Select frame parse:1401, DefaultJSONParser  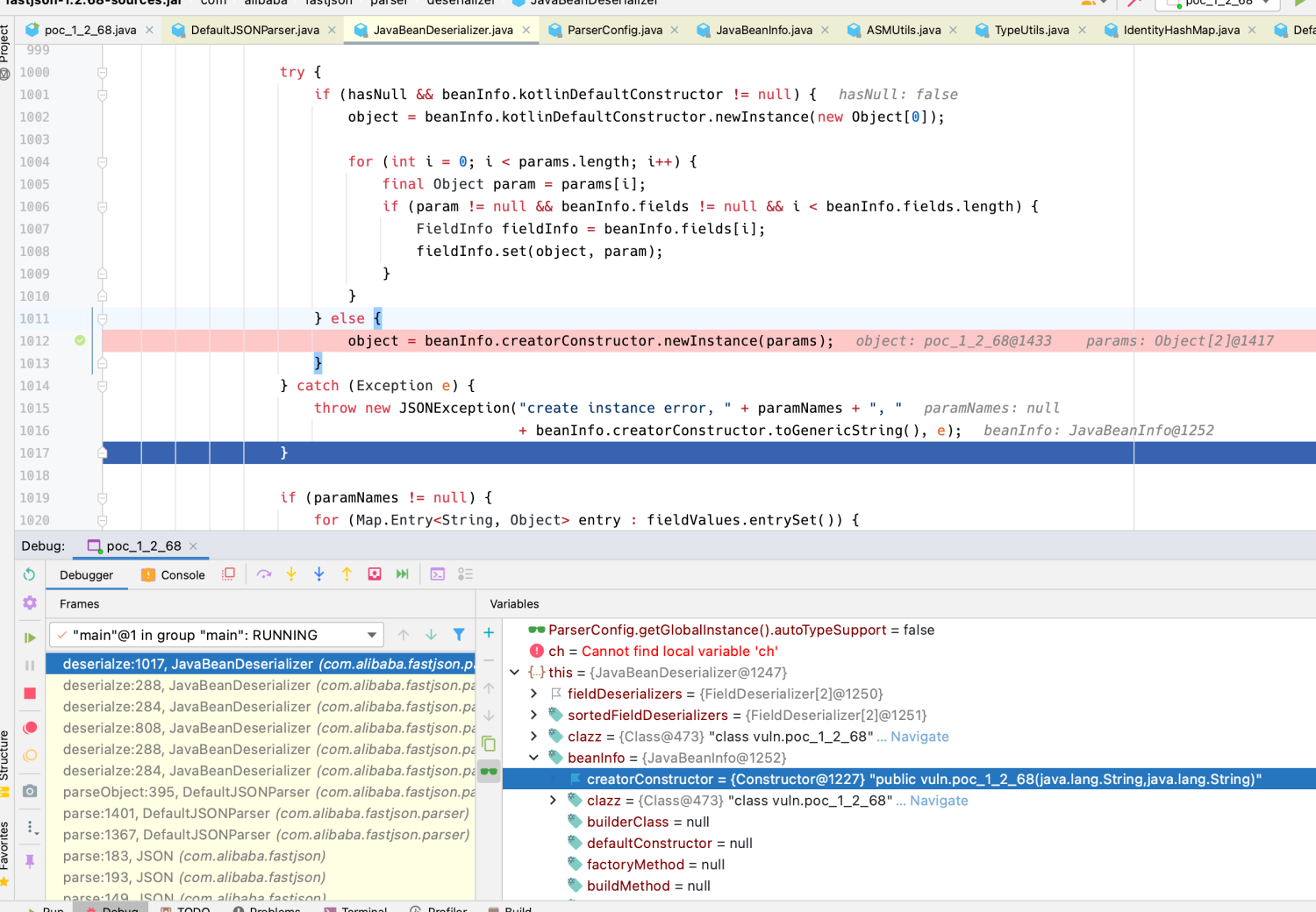coord(261,814)
